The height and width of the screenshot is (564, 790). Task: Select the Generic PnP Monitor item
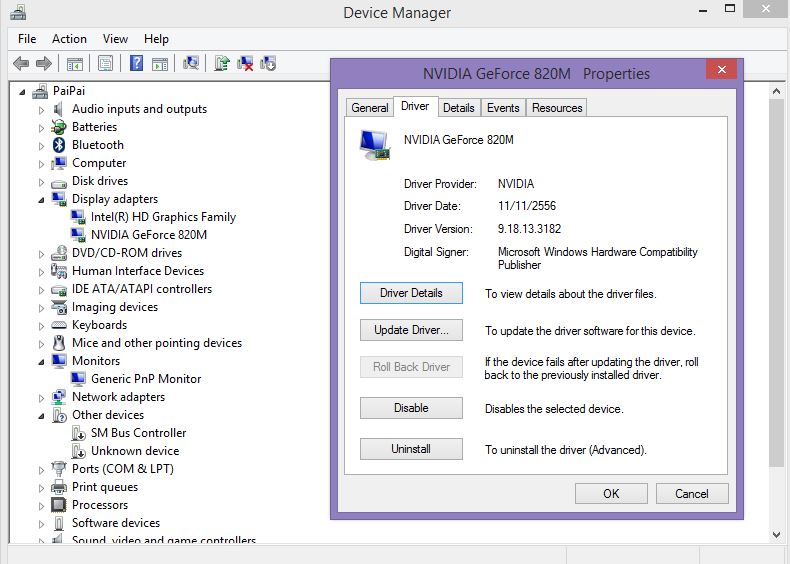coord(146,379)
